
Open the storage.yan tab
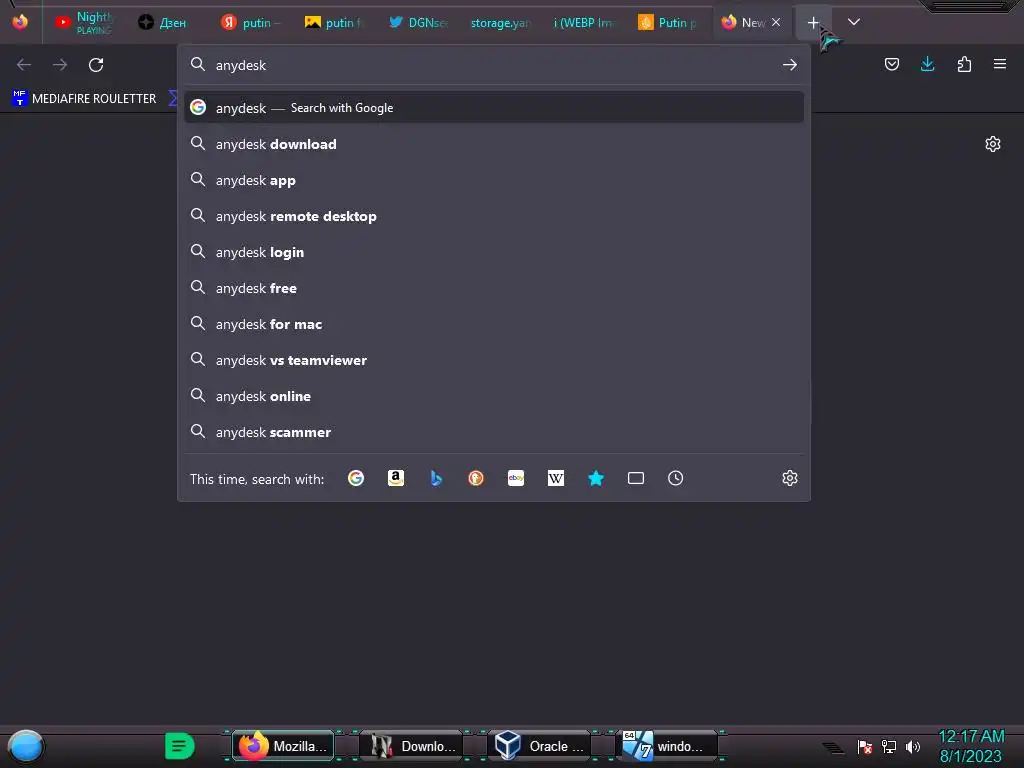pos(500,22)
